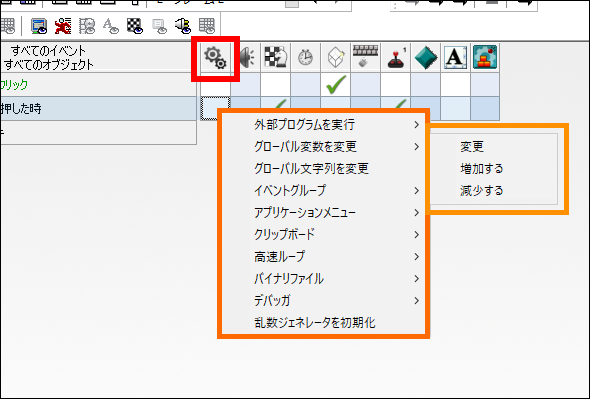Select the green クリック event row
This screenshot has width=590, height=399.
[x=98, y=85]
